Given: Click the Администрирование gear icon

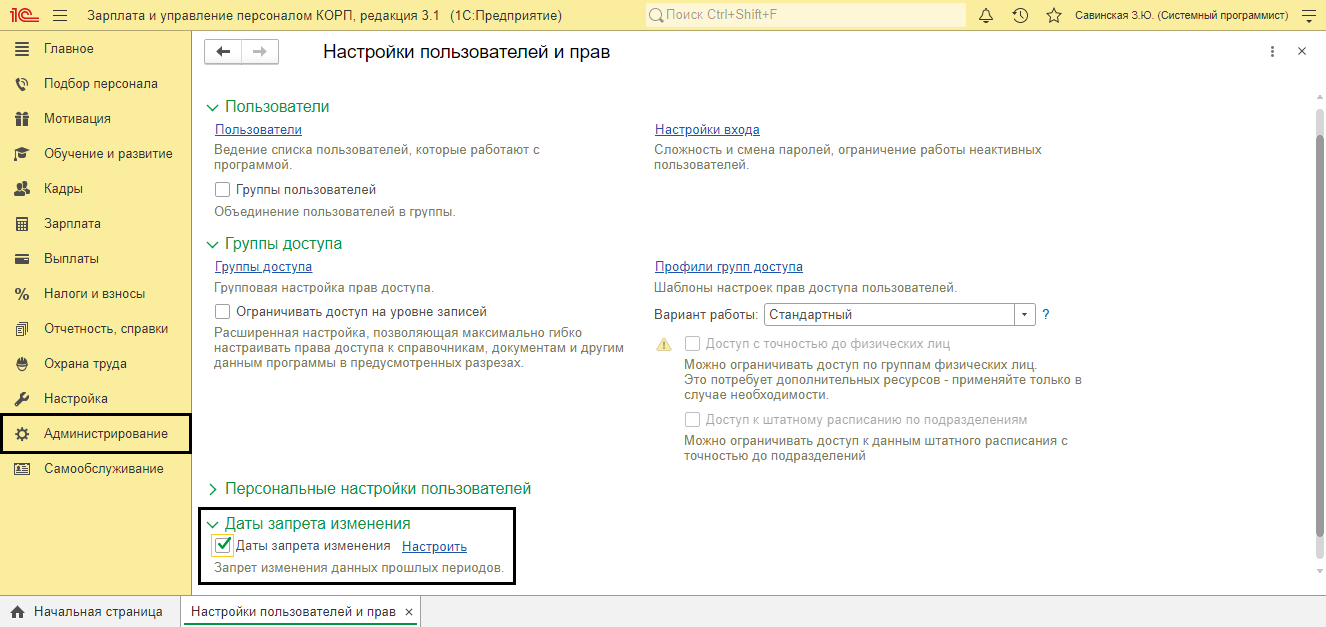Looking at the screenshot, I should [22, 434].
